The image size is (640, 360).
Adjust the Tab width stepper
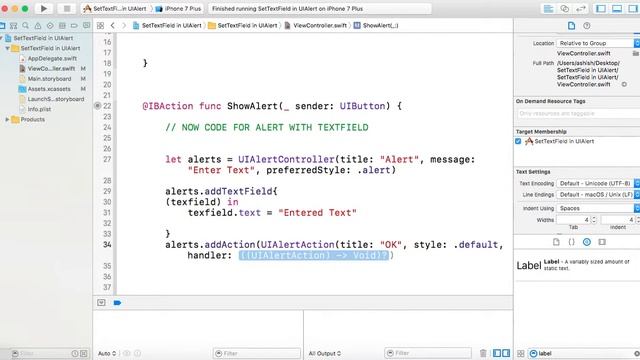point(594,220)
